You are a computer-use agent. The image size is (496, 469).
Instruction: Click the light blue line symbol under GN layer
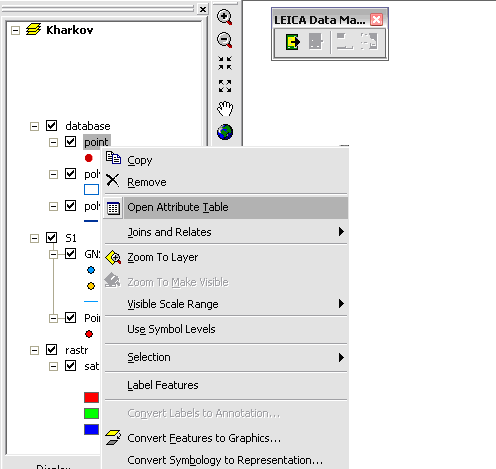click(x=91, y=301)
